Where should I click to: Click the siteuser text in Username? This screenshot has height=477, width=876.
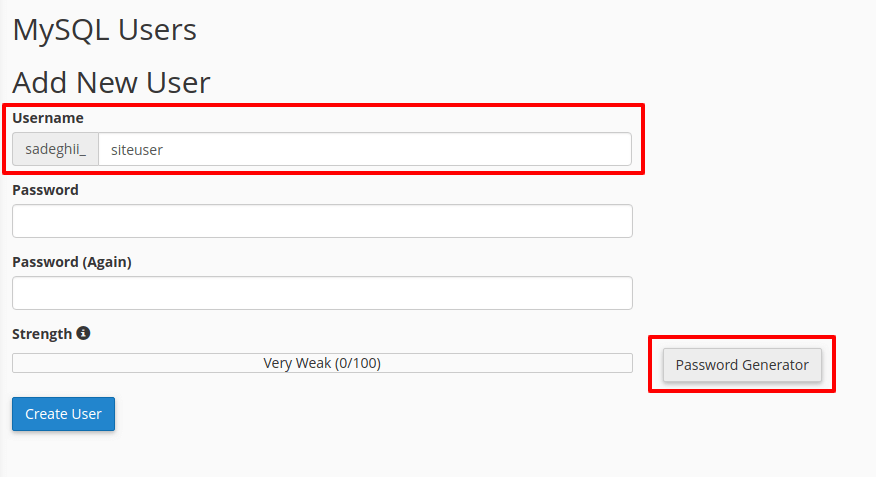pos(137,150)
